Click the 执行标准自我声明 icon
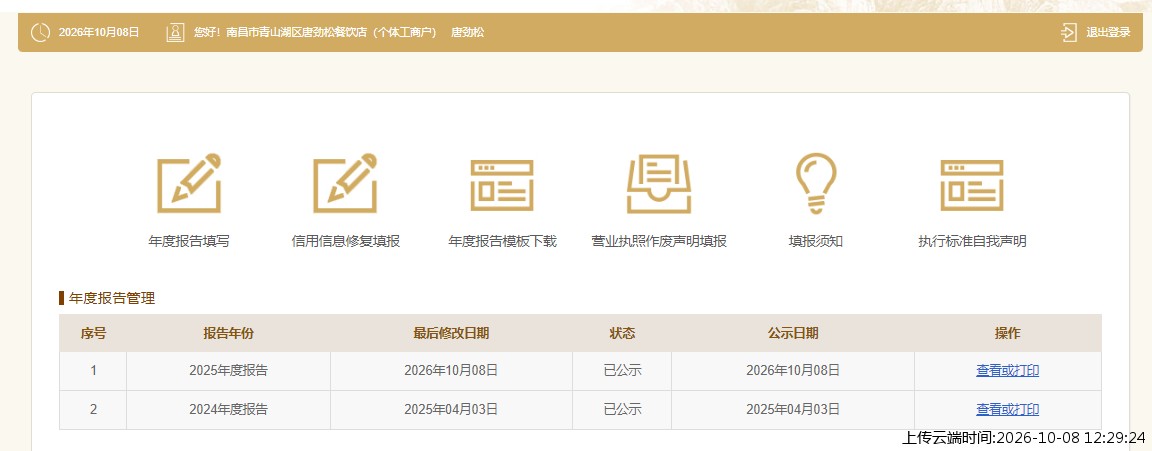 (972, 186)
